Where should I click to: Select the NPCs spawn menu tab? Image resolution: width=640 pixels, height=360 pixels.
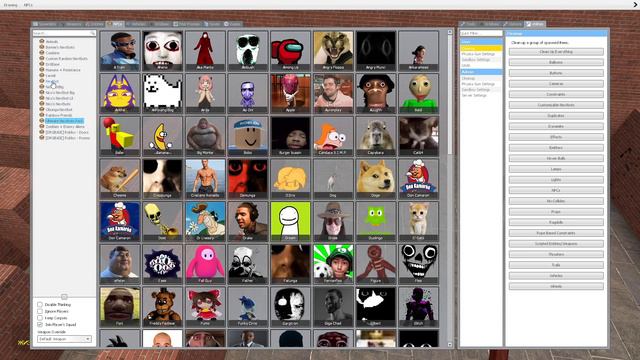115,24
